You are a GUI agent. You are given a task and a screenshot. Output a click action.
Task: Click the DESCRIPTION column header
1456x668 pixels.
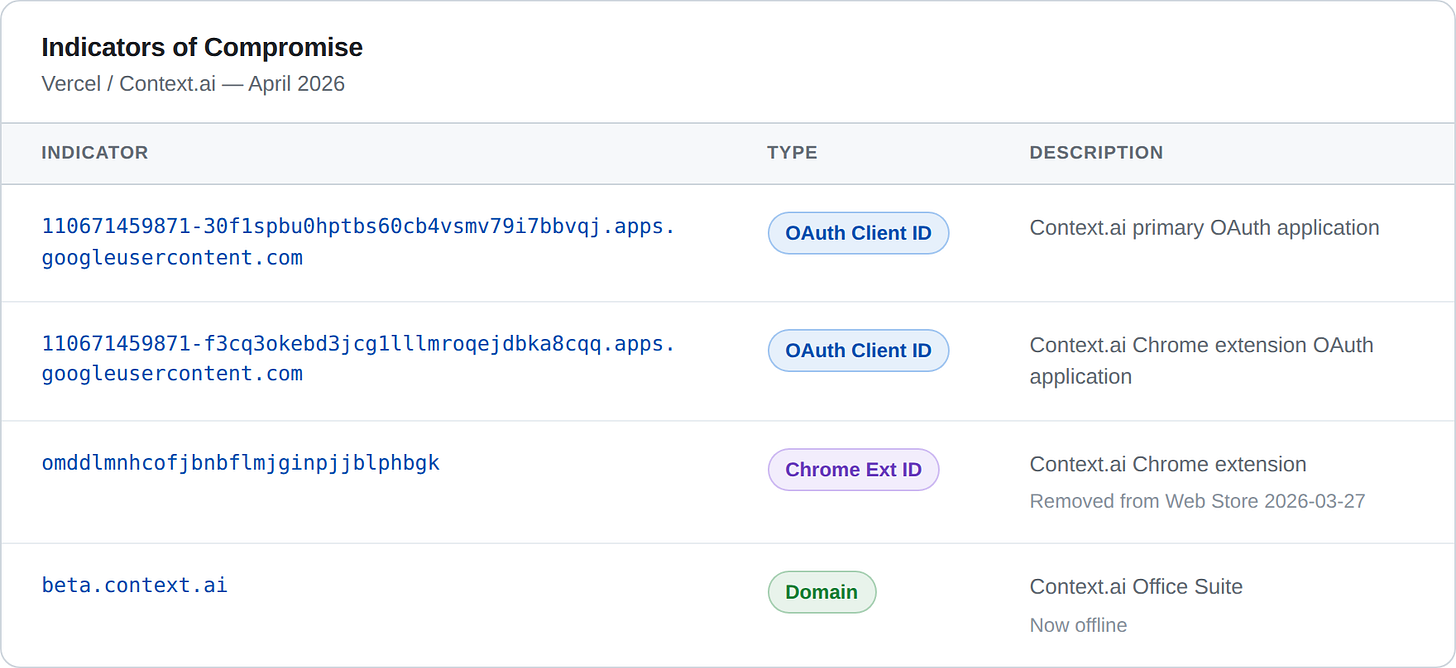coord(1096,153)
